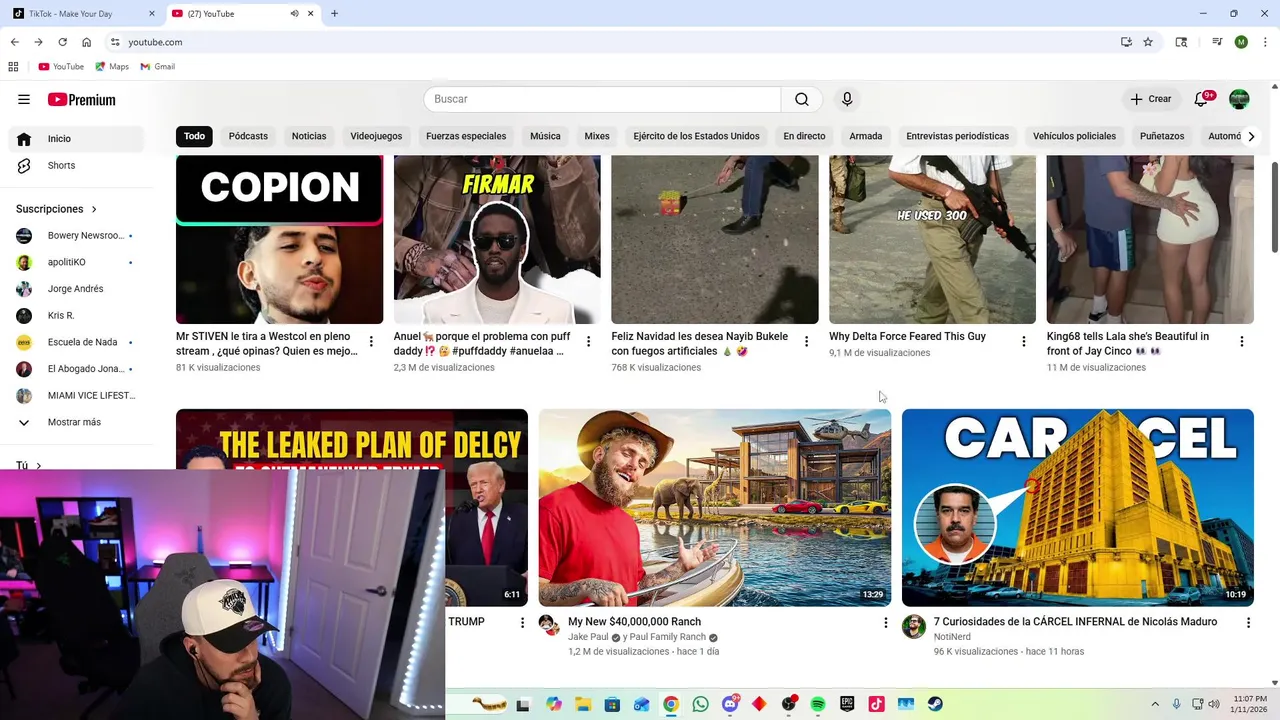The image size is (1280, 720).
Task: Open Chrome profile avatar M
Action: [x=1241, y=42]
